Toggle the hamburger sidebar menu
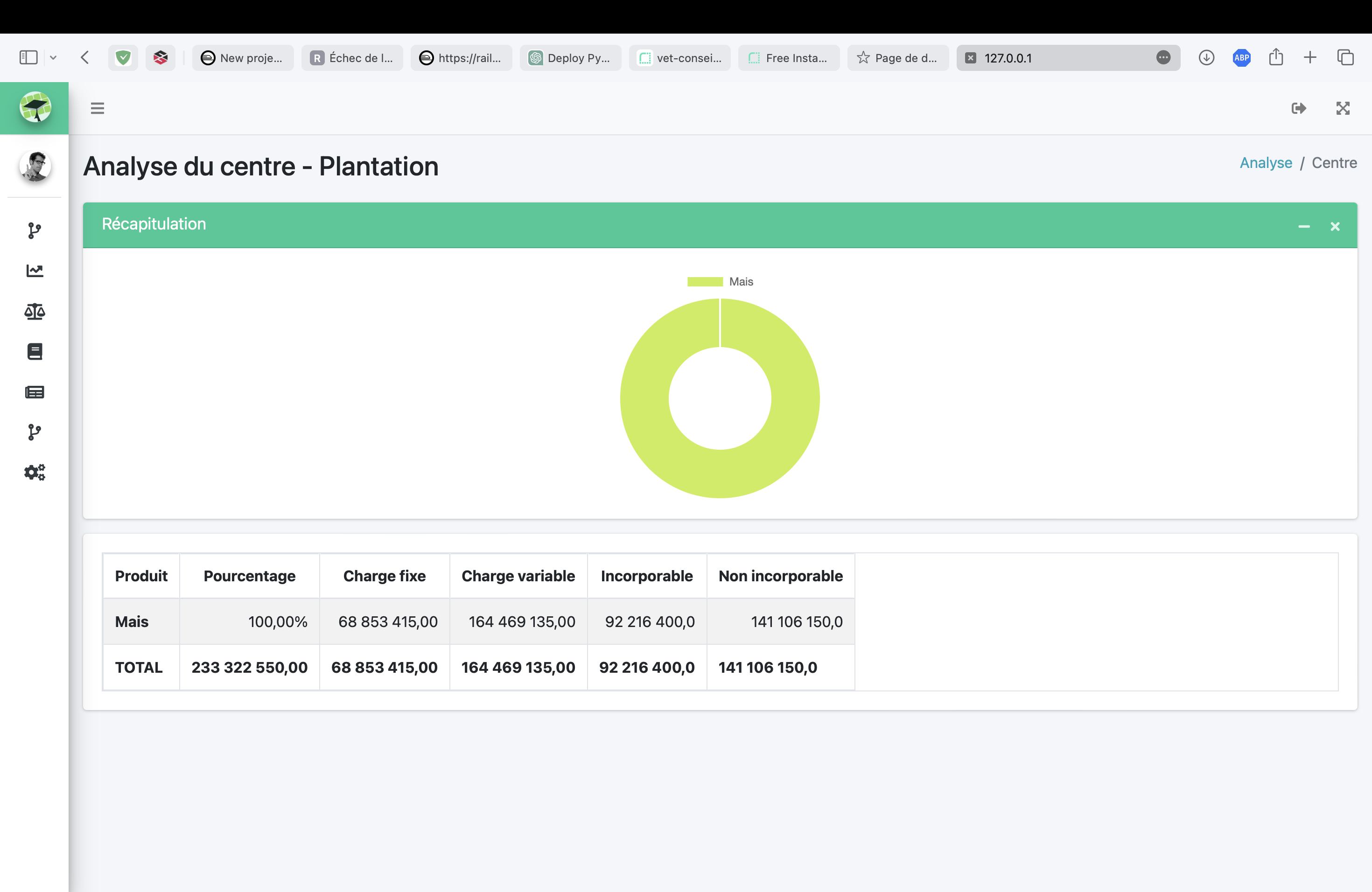The width and height of the screenshot is (1372, 892). (98, 108)
